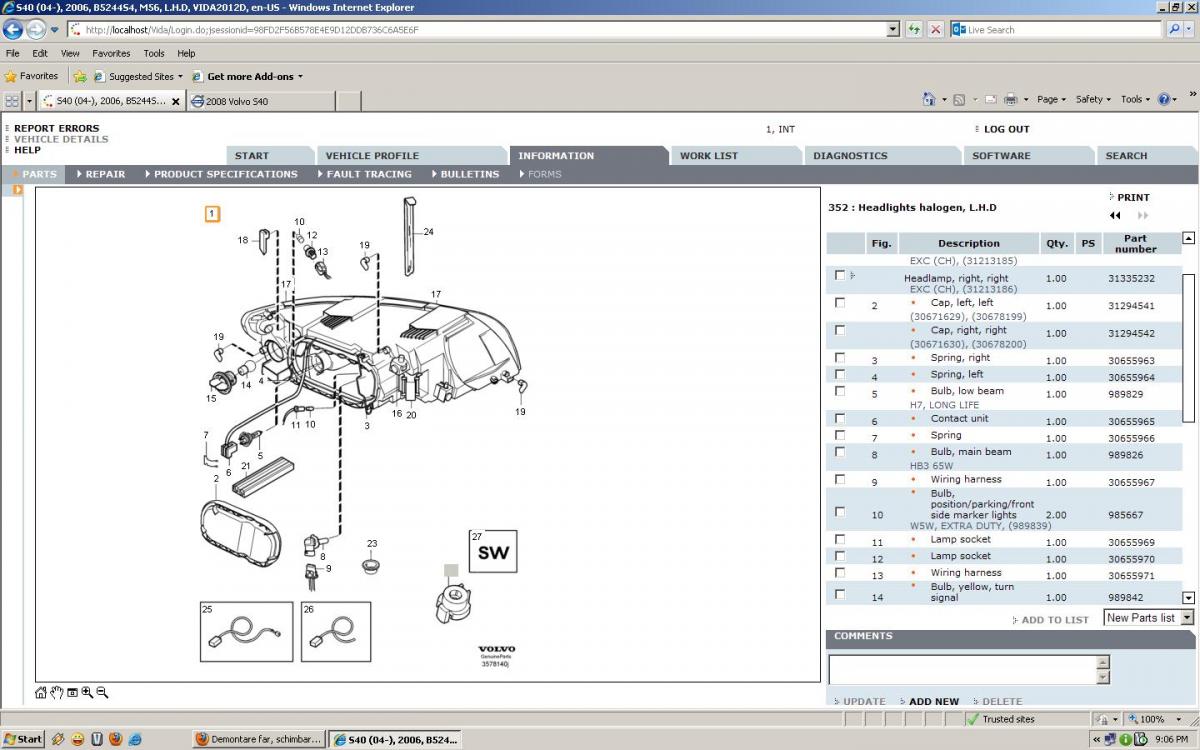This screenshot has height=750, width=1200.
Task: Check the Wiring harness 30655967 checkbox
Action: [840, 479]
